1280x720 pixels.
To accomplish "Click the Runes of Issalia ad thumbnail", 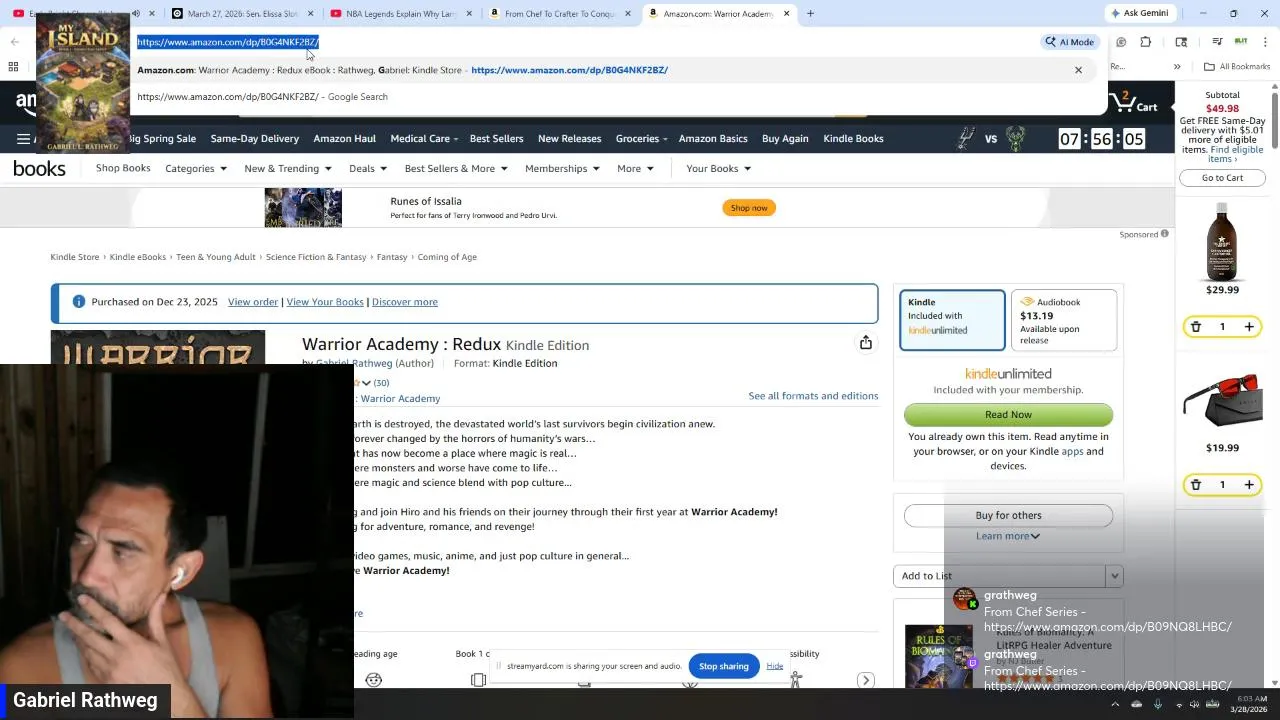I will coord(303,208).
